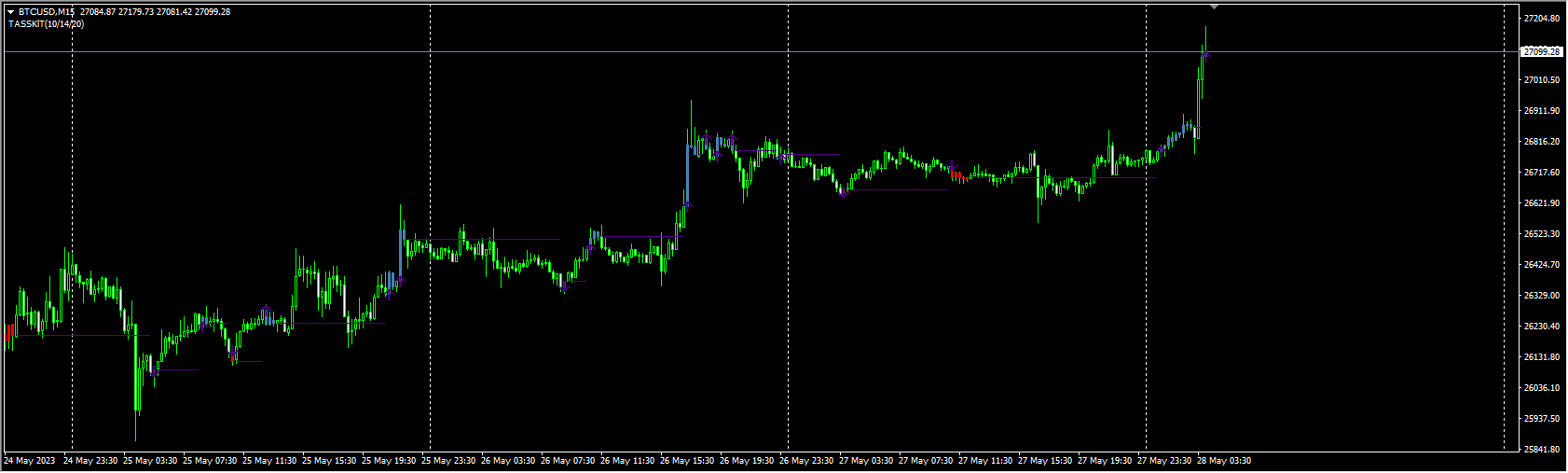Click the 26230.40 price scale value
The image size is (1568, 473).
[x=1542, y=327]
